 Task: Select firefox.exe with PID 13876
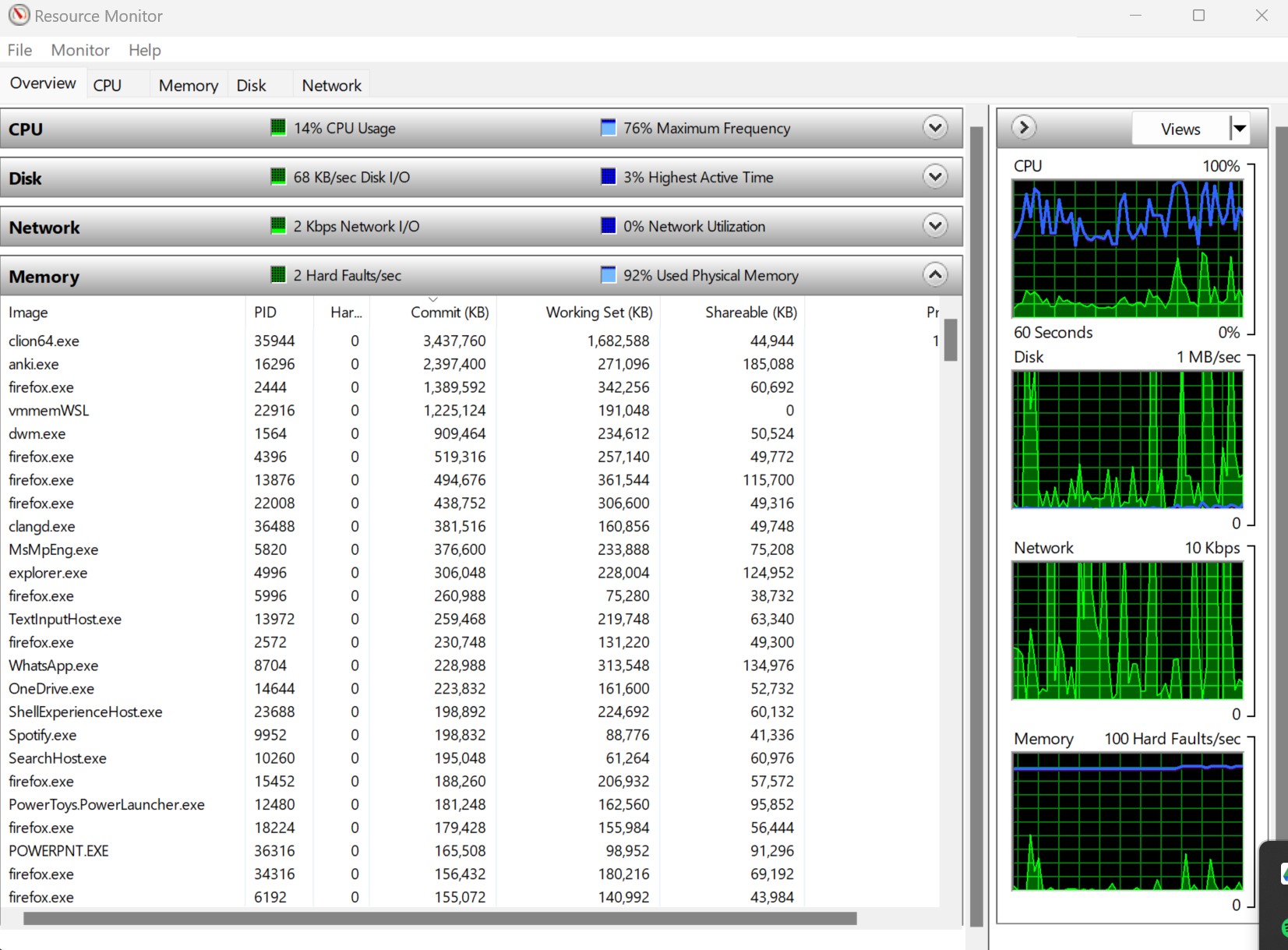tap(470, 480)
